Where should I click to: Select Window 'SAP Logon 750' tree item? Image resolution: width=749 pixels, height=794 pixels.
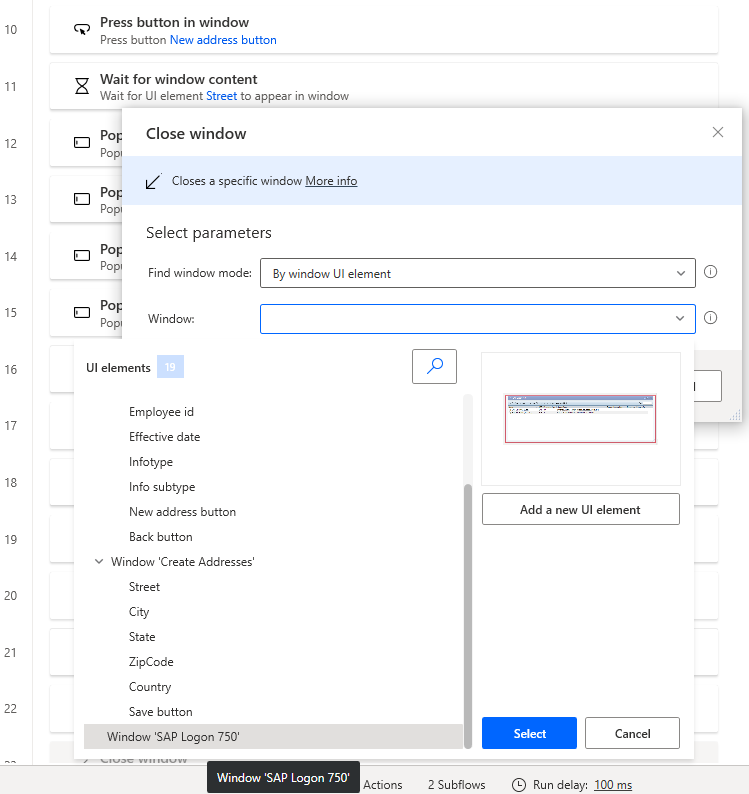coord(273,736)
